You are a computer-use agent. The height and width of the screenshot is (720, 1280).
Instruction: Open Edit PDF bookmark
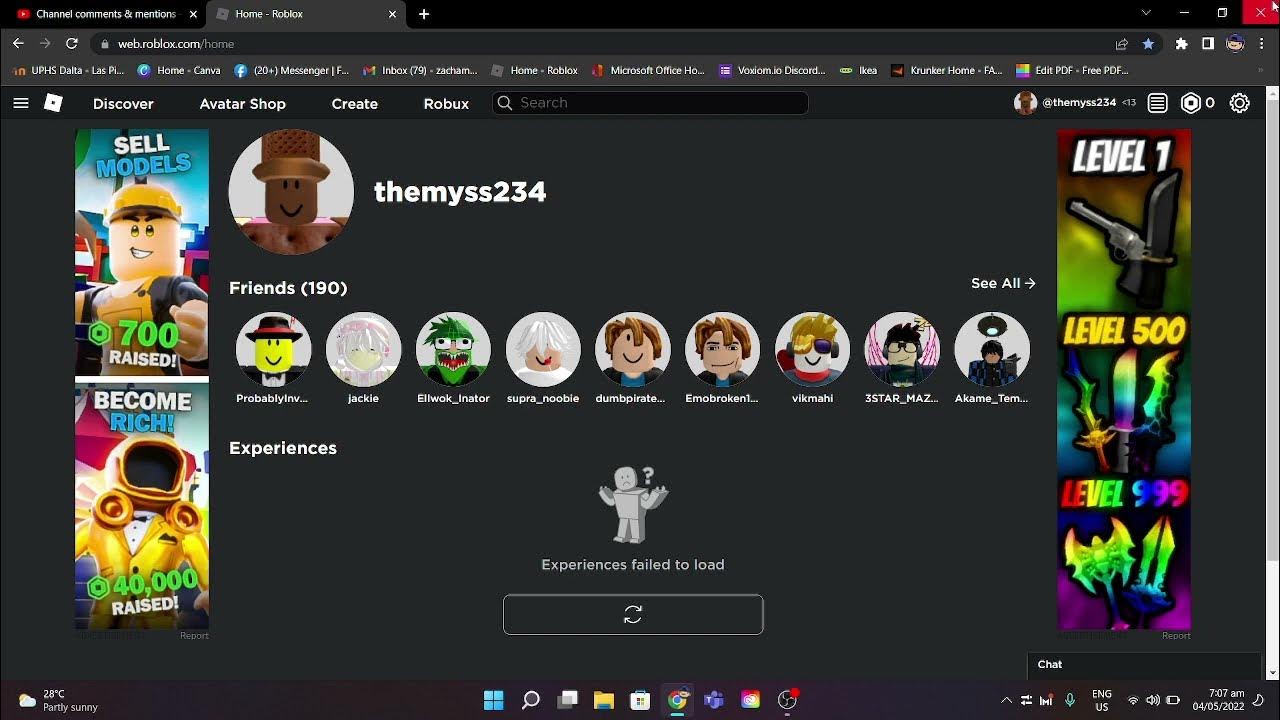pos(1072,71)
